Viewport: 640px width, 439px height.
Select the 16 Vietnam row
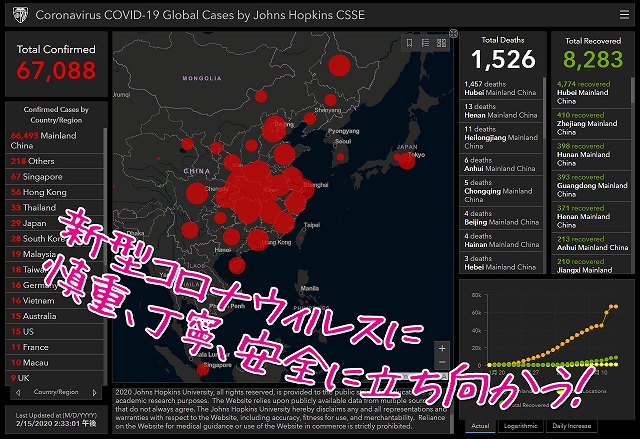[x=54, y=301]
